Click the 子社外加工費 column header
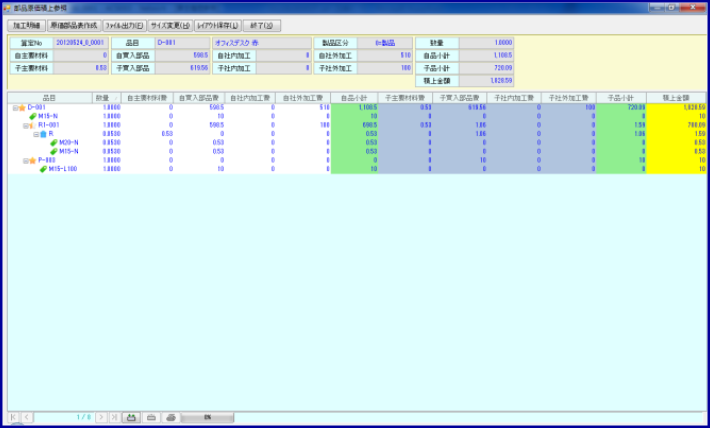This screenshot has height=428, width=710. (x=569, y=98)
